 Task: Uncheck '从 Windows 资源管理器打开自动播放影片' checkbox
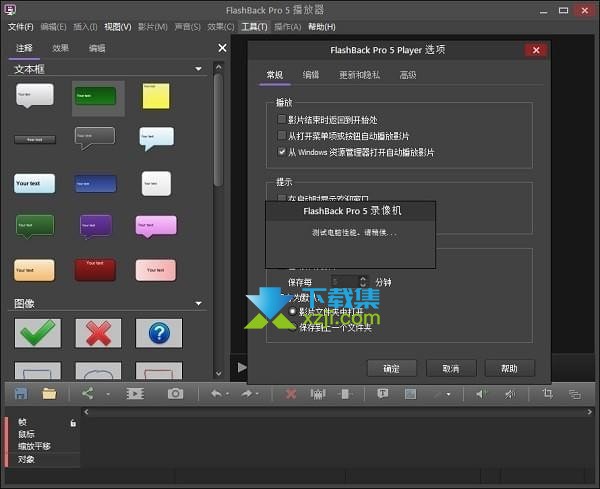click(x=282, y=152)
